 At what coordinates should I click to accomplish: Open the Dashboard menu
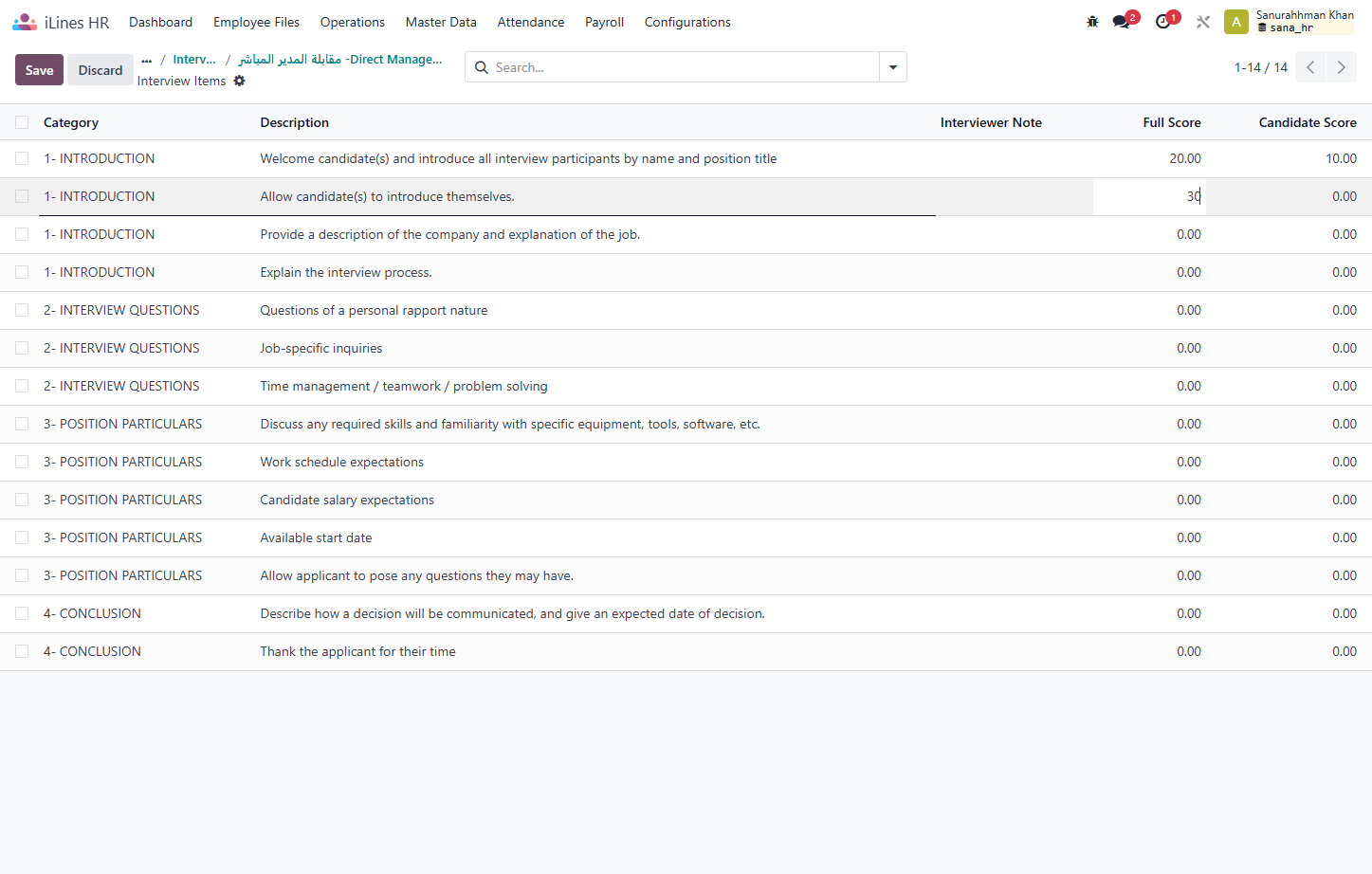point(160,22)
